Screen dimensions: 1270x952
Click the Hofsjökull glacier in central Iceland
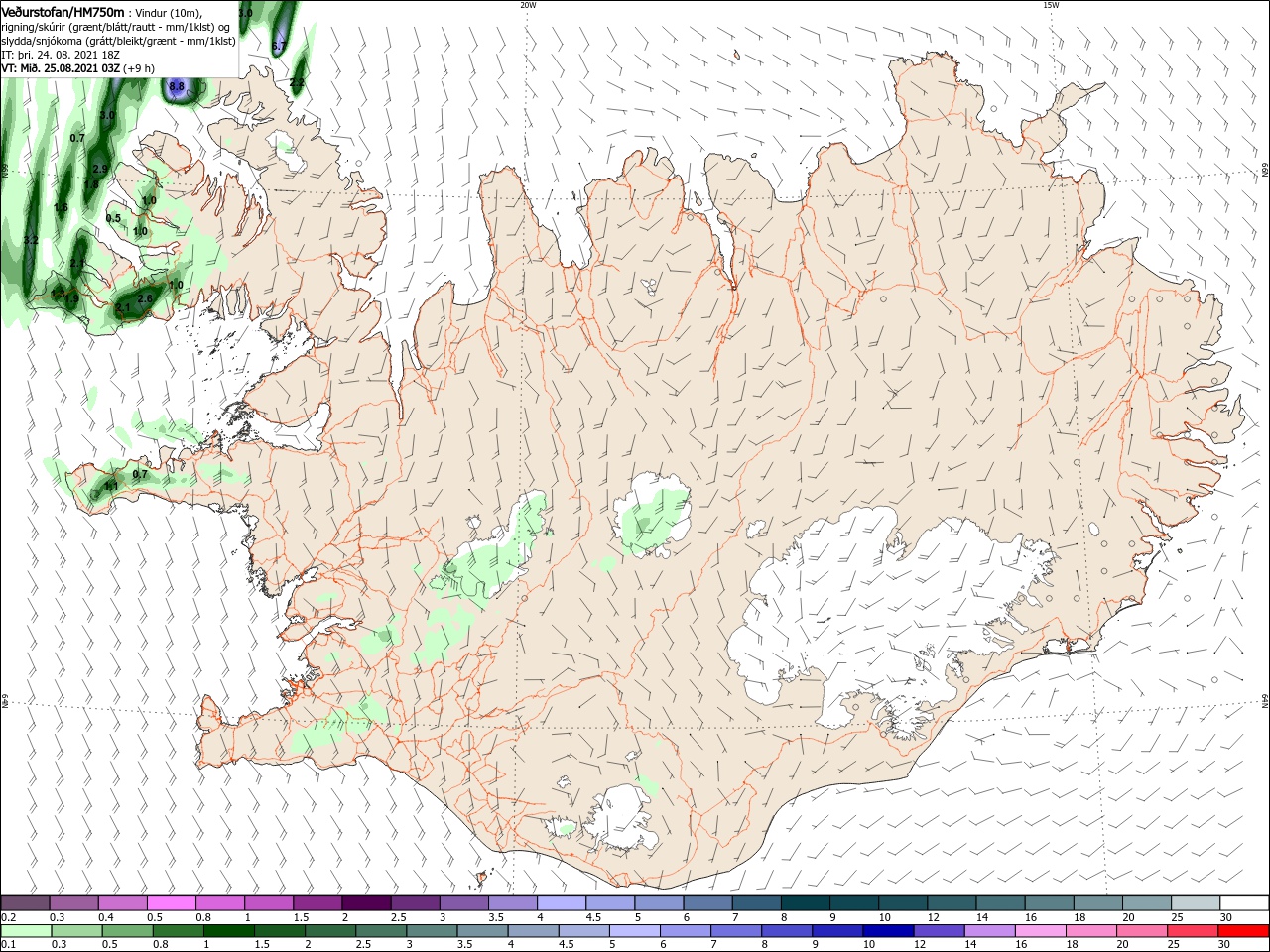click(x=653, y=516)
